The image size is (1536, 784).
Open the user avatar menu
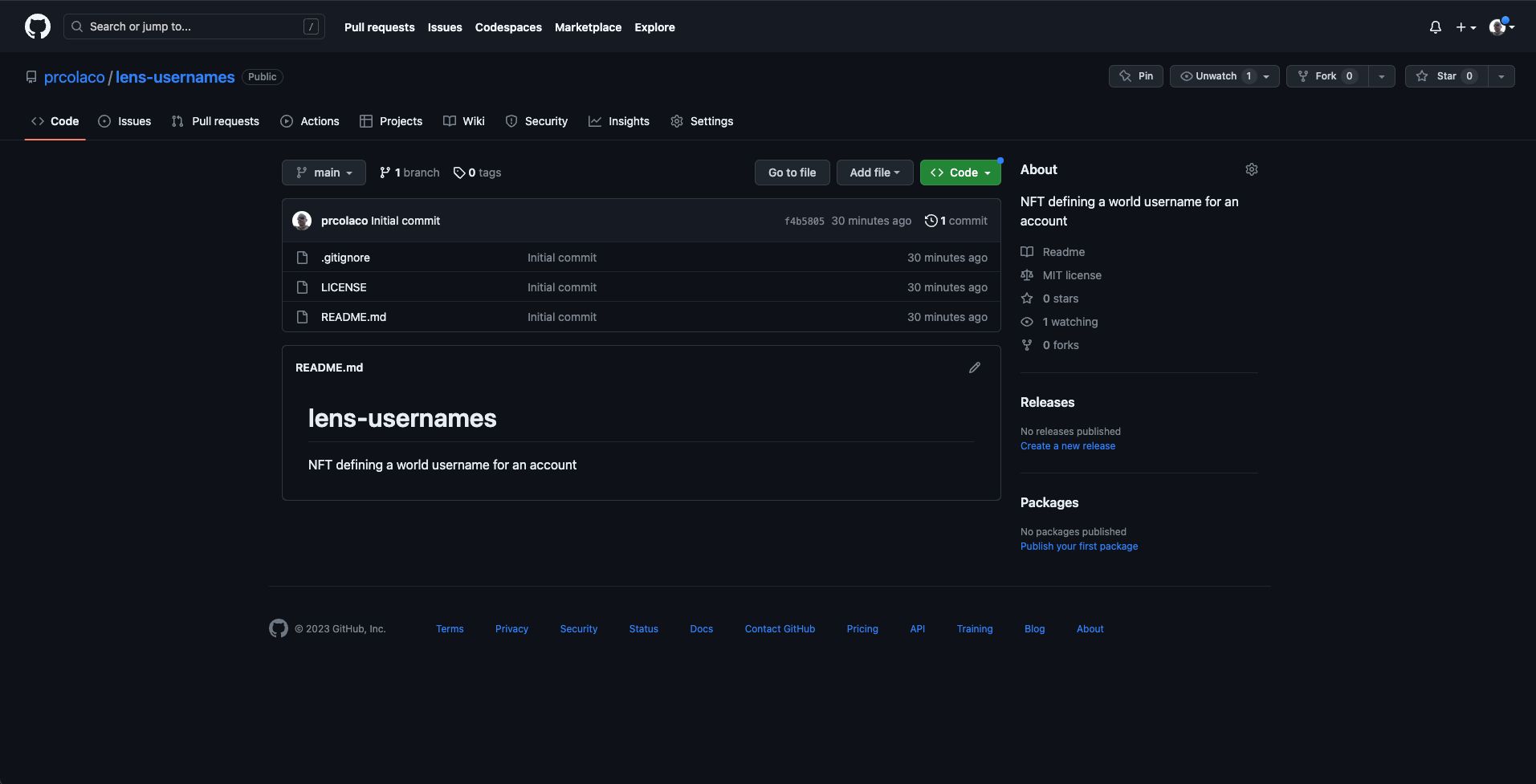coord(1501,26)
